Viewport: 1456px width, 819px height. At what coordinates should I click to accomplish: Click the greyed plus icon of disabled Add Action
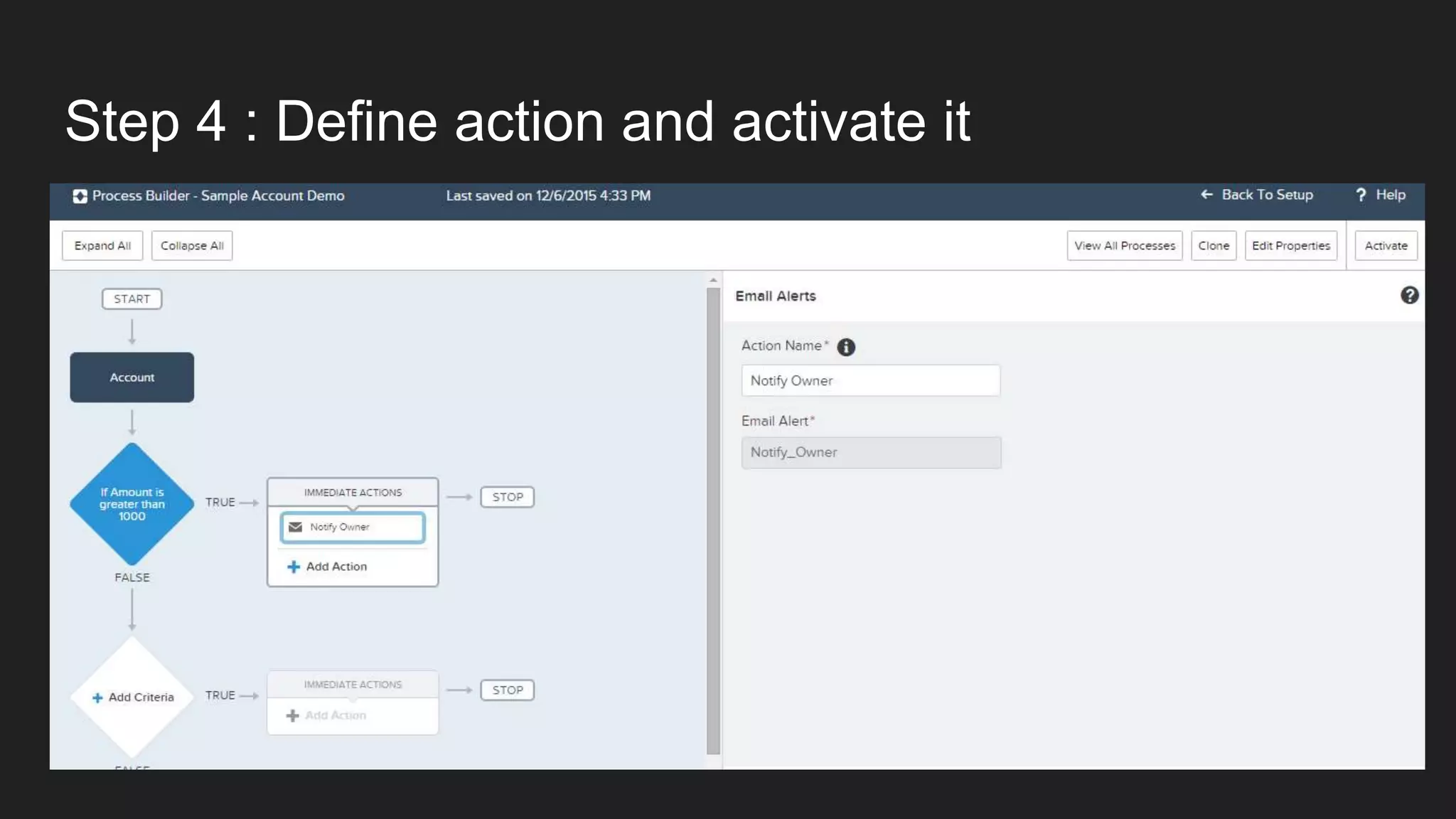(292, 715)
